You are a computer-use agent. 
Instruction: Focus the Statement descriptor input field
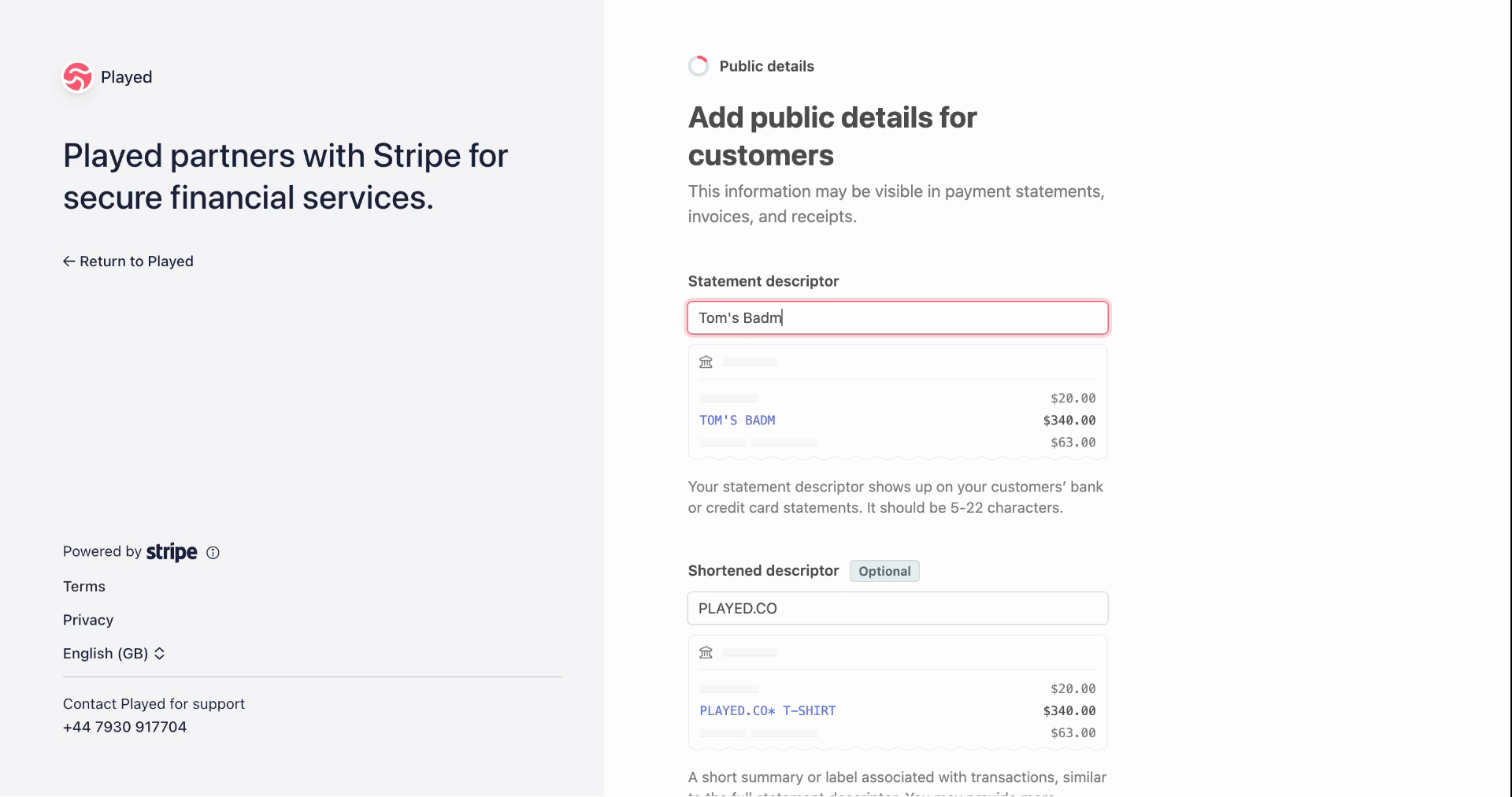(x=898, y=318)
